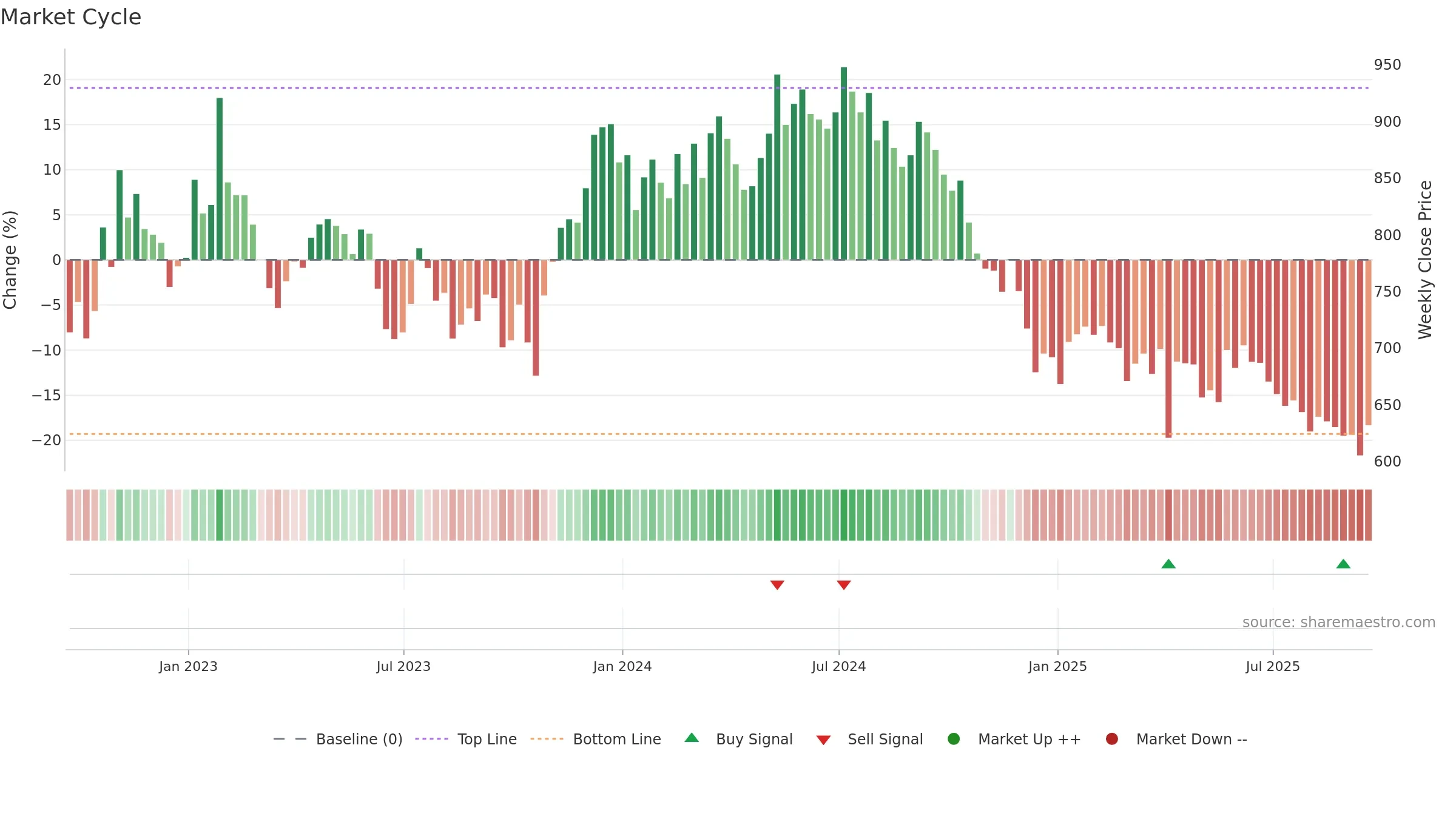Image resolution: width=1456 pixels, height=819 pixels.
Task: Click the tall green bar near 18% in early 2023
Action: coord(220,179)
